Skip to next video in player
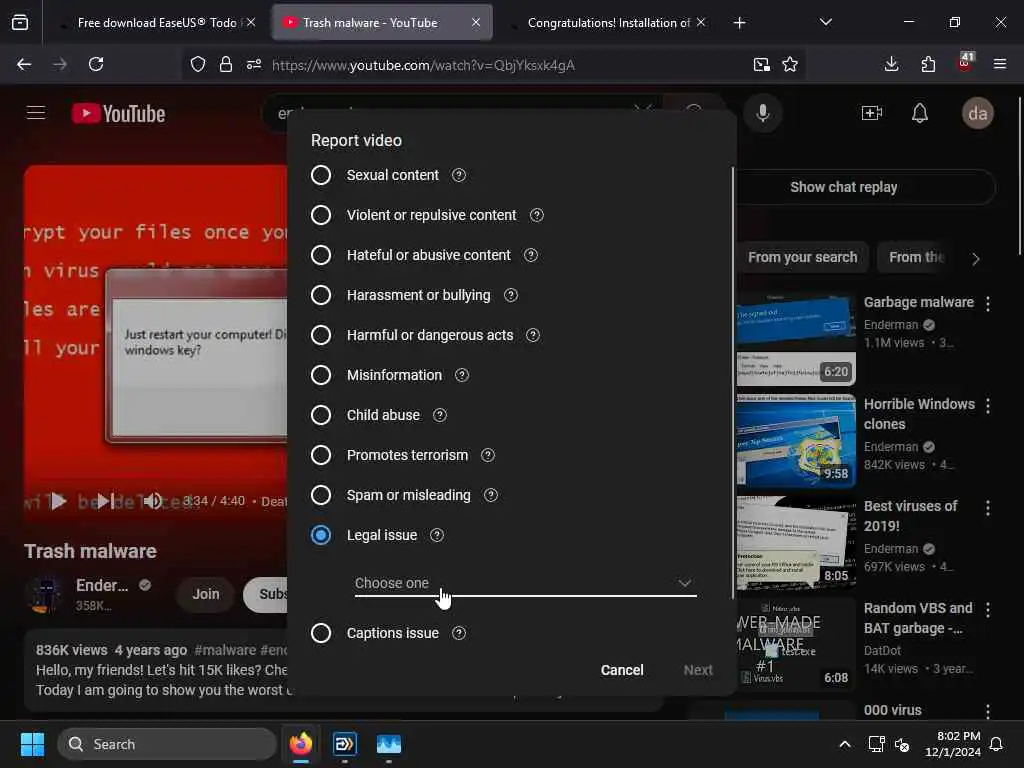This screenshot has height=768, width=1024. (106, 501)
